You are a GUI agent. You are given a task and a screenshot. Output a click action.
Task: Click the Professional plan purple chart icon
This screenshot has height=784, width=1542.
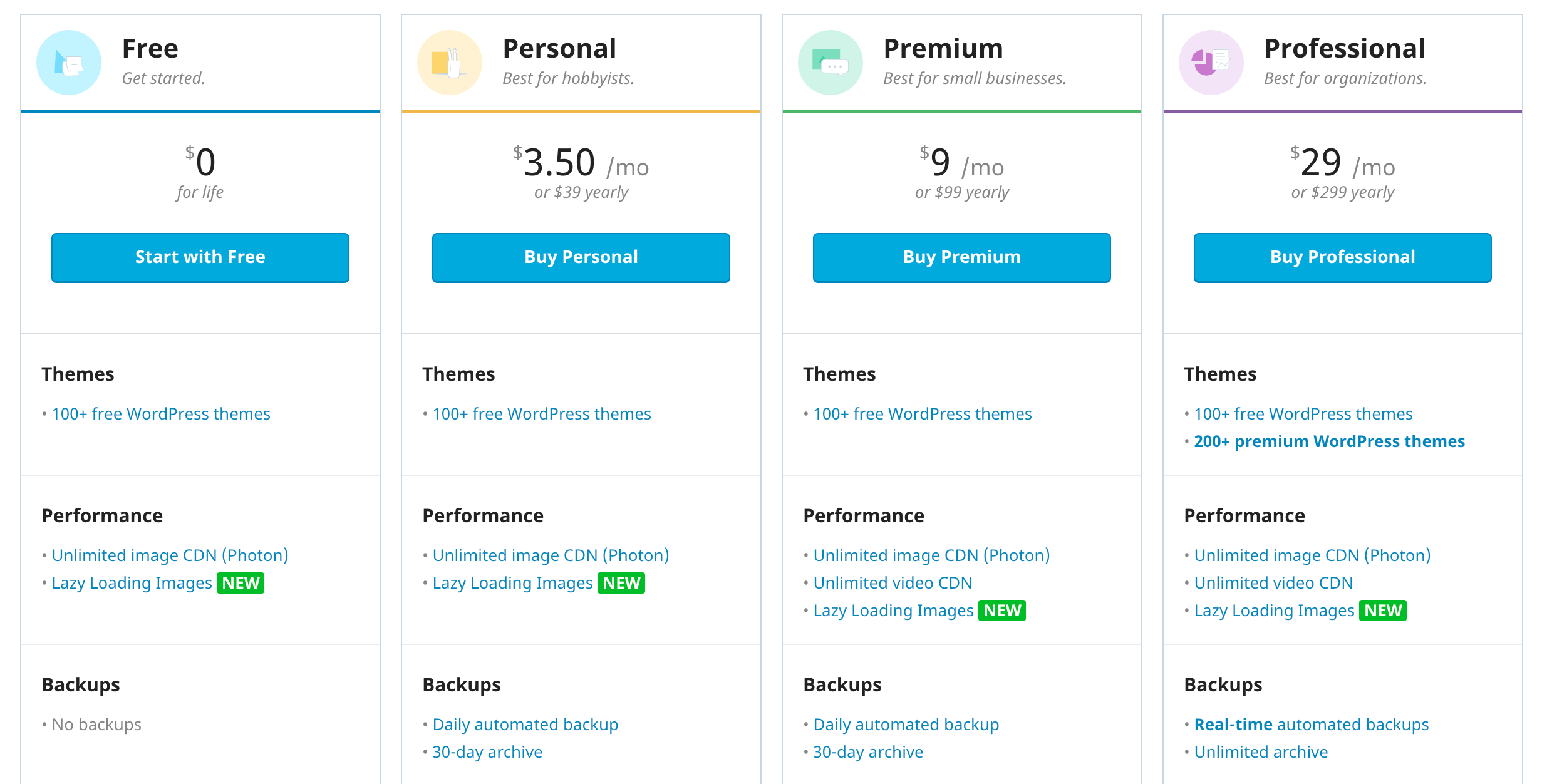pos(1211,63)
